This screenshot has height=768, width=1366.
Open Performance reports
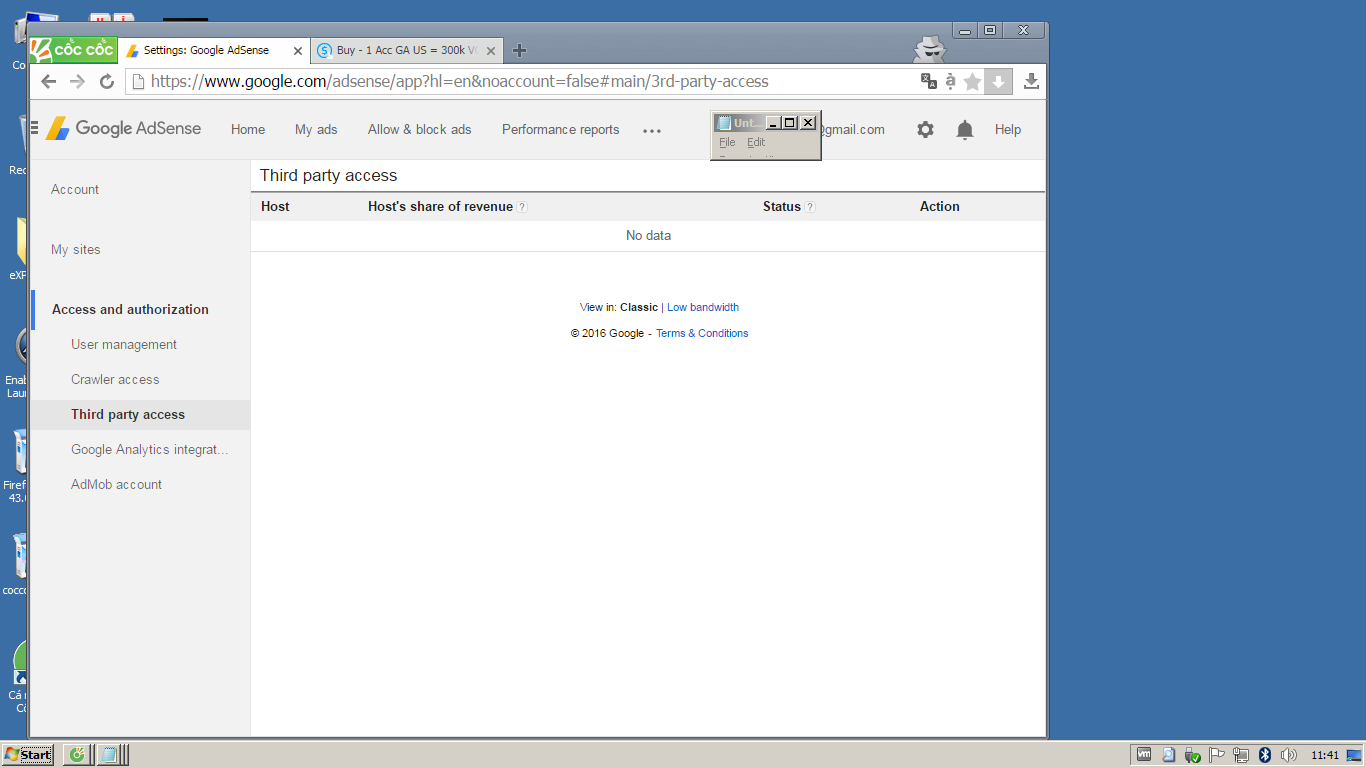tap(561, 129)
